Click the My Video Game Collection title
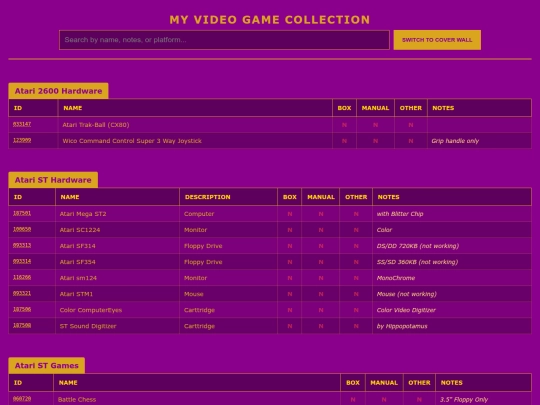This screenshot has width=540, height=405. coord(270,20)
